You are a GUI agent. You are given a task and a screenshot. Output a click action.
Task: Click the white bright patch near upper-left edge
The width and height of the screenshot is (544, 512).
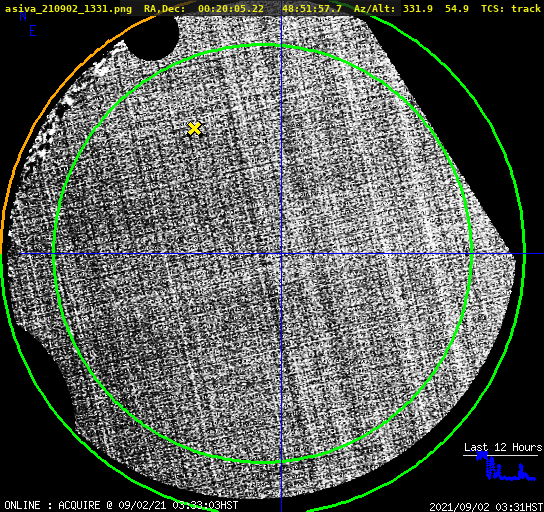(x=102, y=69)
